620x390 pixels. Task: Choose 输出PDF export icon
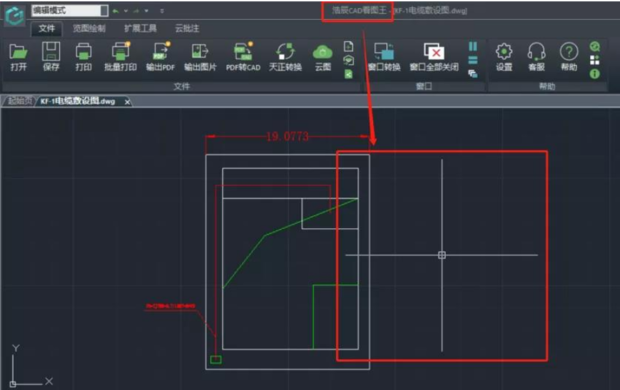(160, 57)
